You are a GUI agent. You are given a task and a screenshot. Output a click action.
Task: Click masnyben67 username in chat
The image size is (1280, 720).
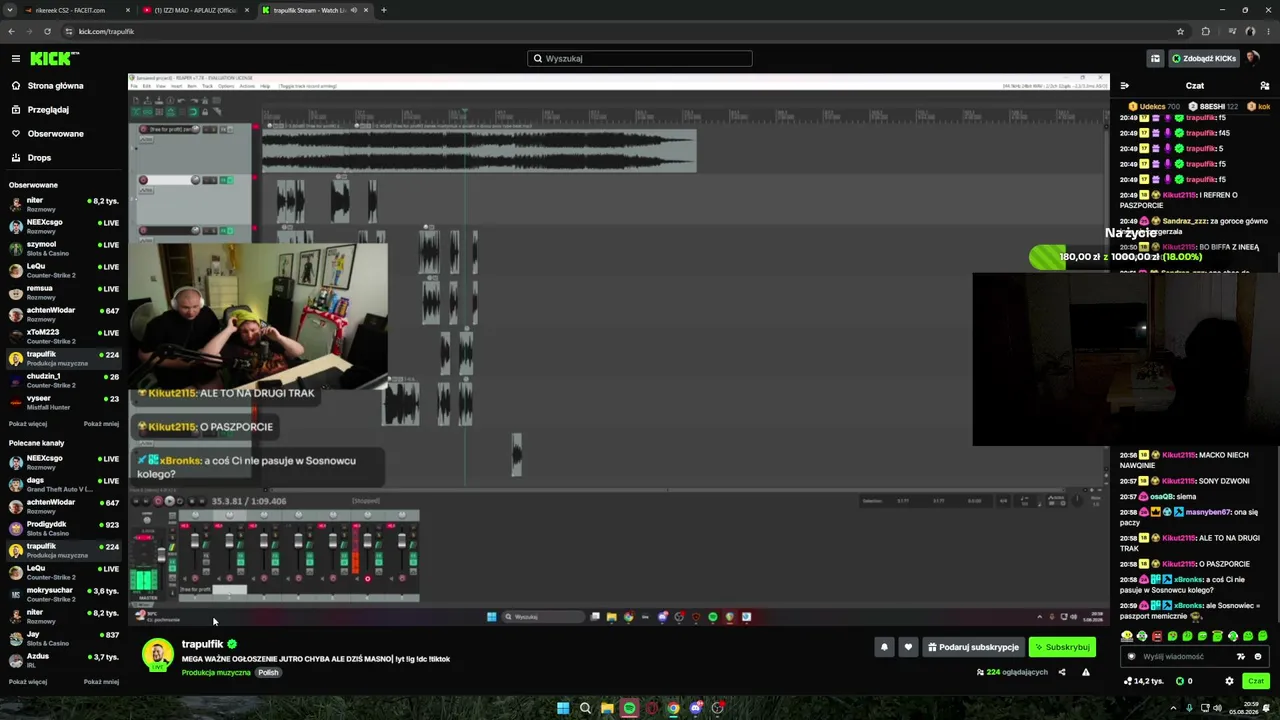pos(1208,512)
